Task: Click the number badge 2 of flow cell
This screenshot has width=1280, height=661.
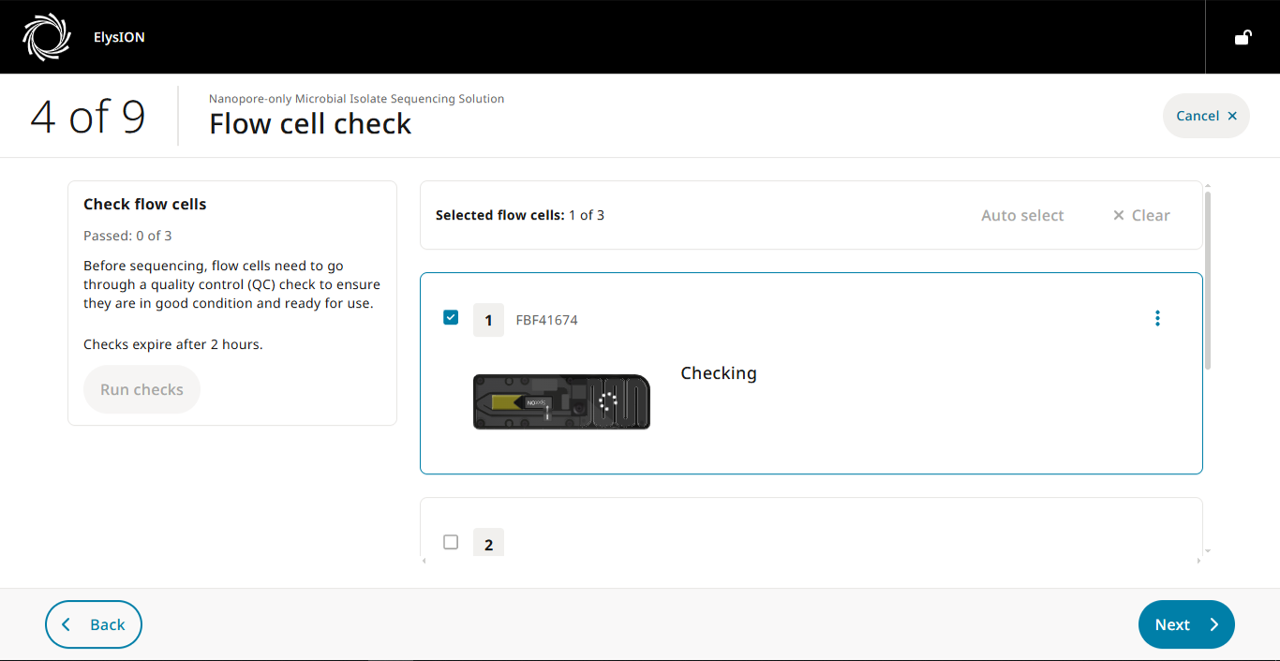Action: [x=488, y=543]
